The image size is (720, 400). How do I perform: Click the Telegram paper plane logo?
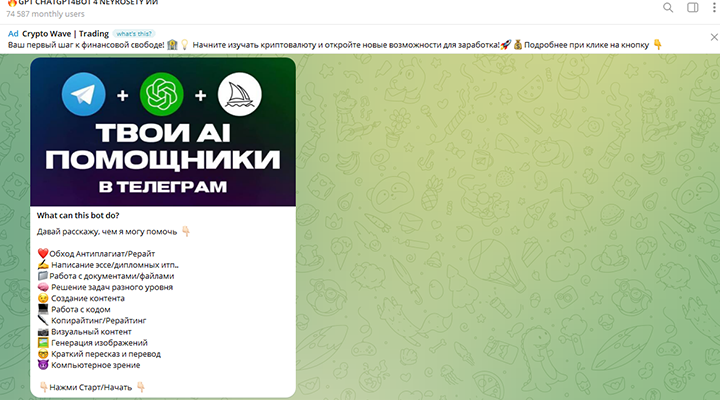click(x=84, y=95)
